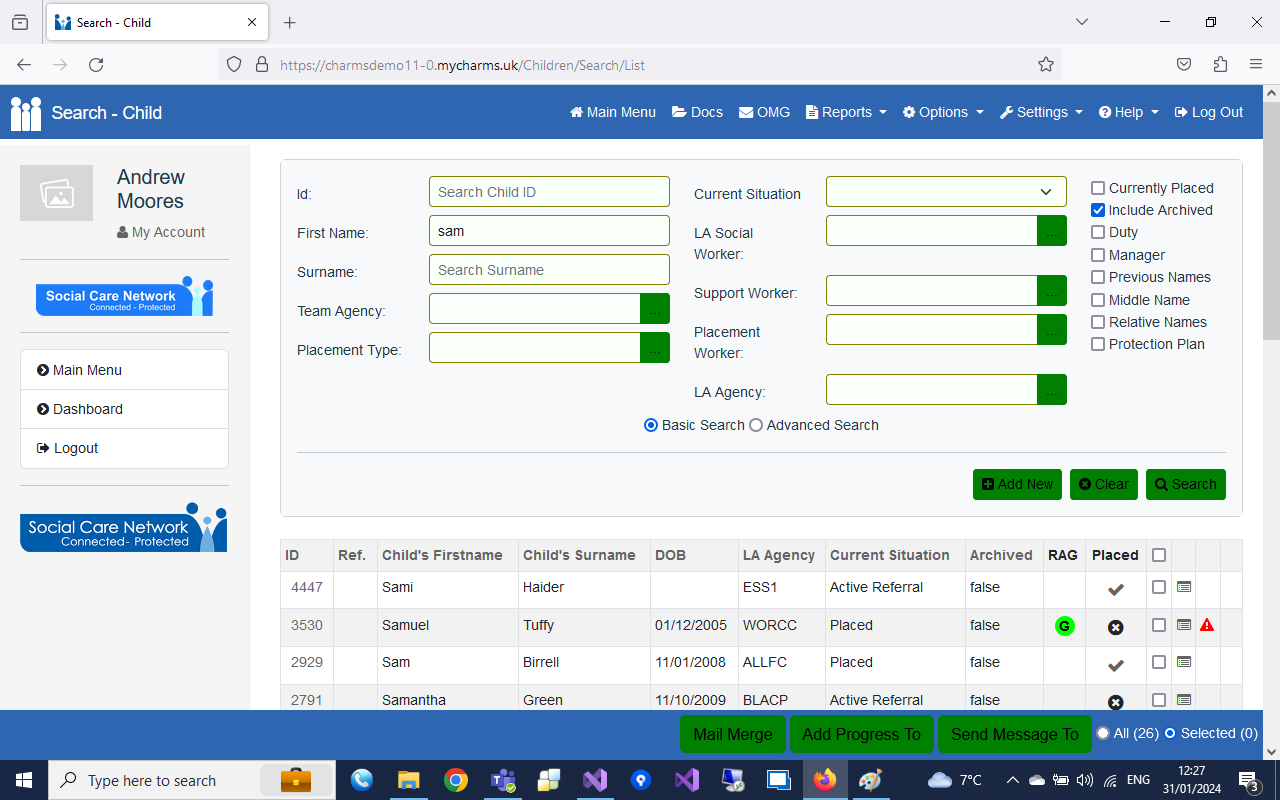Tick the Middle Name checkbox
The width and height of the screenshot is (1280, 800).
tap(1098, 300)
